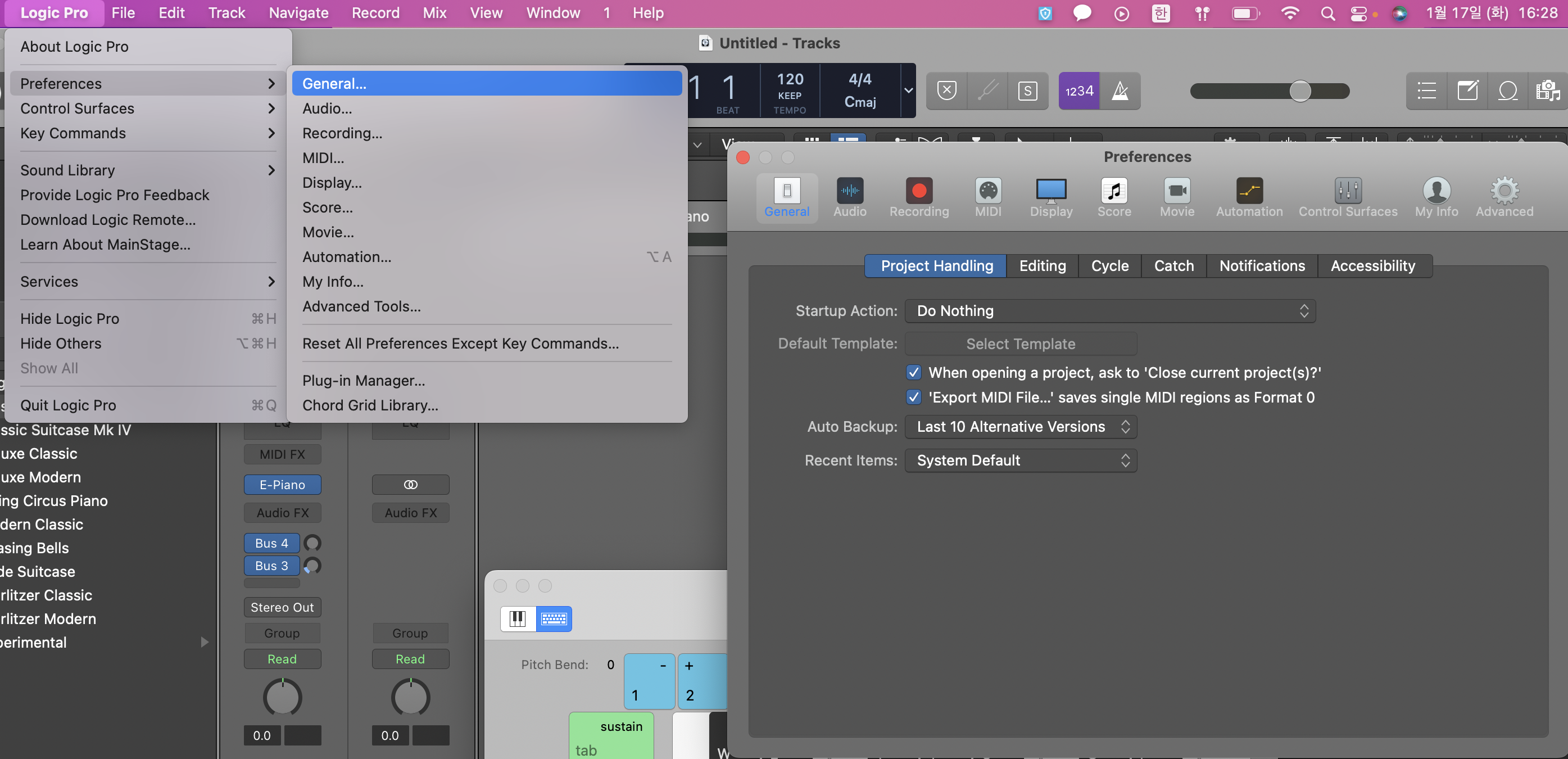Choose Plug-in Manager from the submenu
Screen dimensions: 1568x759
coord(364,380)
